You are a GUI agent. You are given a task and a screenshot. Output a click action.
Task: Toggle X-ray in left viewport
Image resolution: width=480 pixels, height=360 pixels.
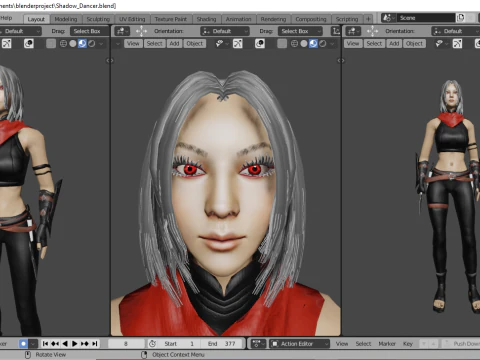point(51,44)
